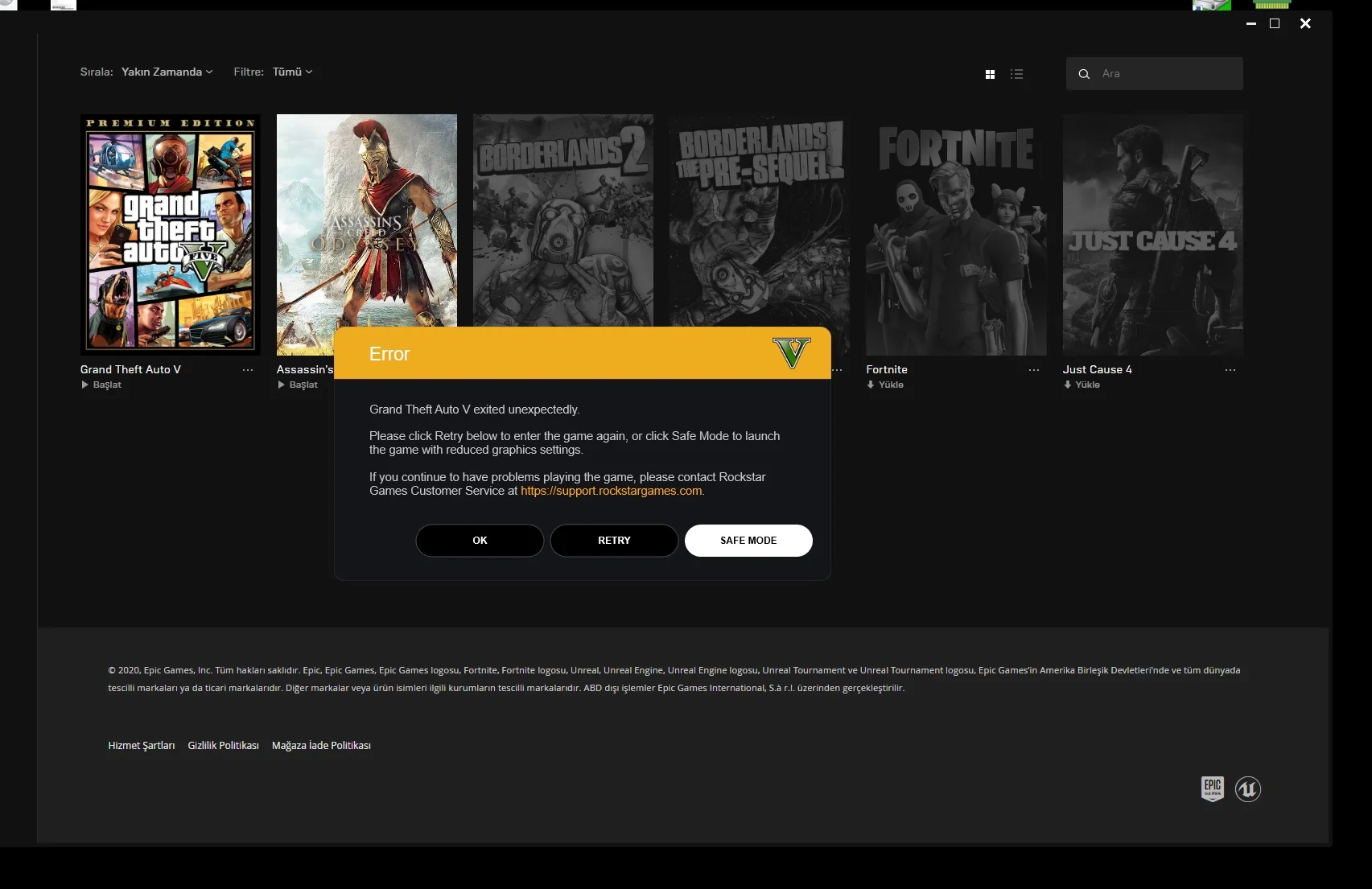Image resolution: width=1372 pixels, height=889 pixels.
Task: Switch to list view
Action: click(x=1016, y=73)
